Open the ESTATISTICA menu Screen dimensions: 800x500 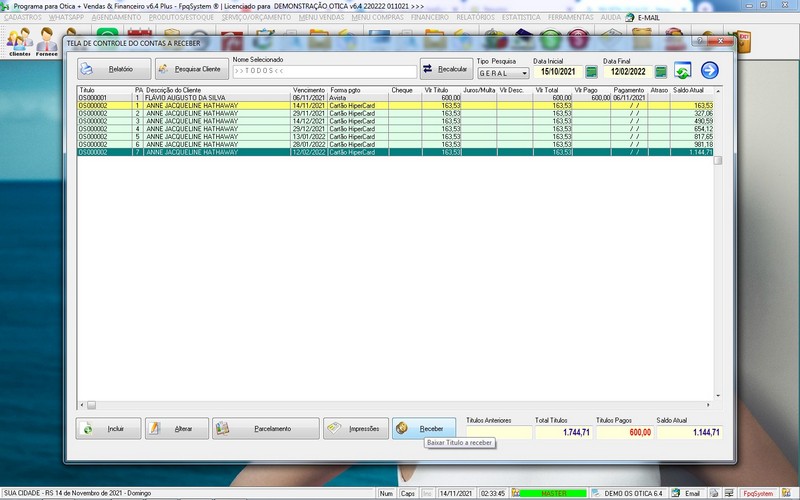[x=521, y=17]
